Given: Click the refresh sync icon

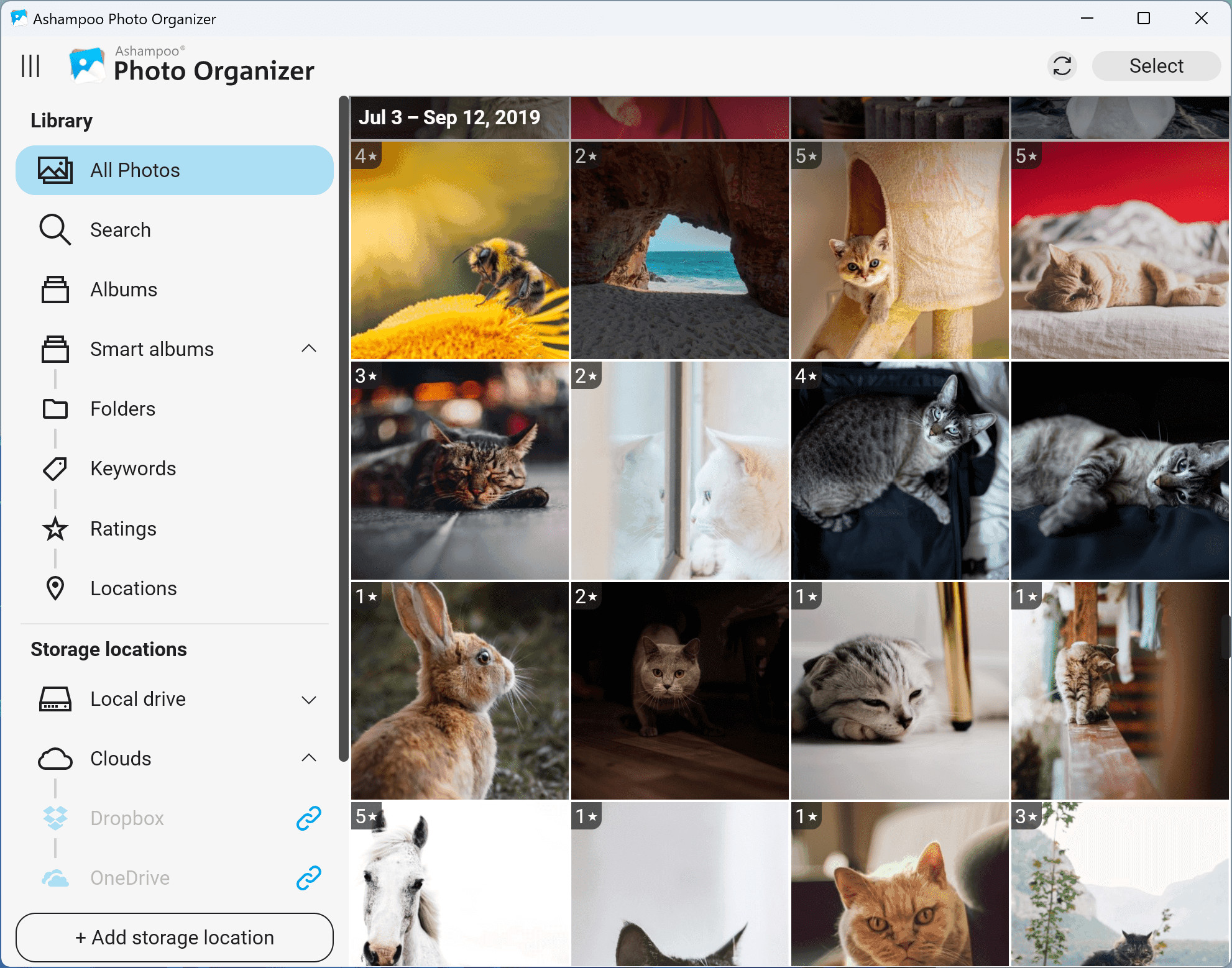Looking at the screenshot, I should tap(1062, 66).
